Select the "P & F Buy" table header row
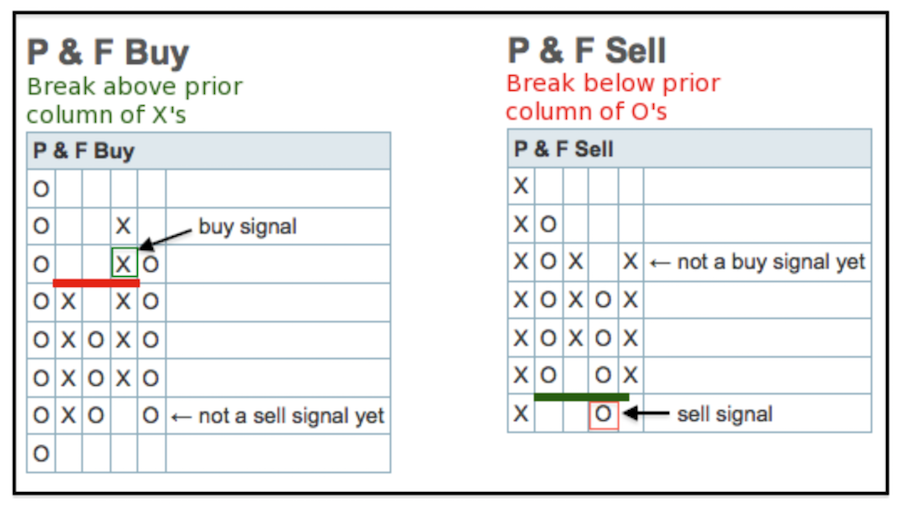The height and width of the screenshot is (506, 900). 208,151
